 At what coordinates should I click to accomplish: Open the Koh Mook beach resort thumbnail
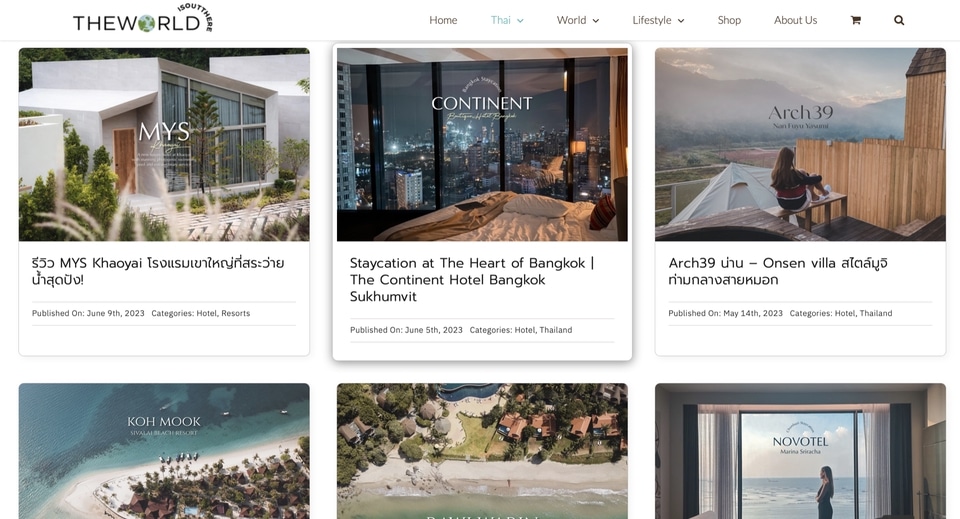coord(164,451)
